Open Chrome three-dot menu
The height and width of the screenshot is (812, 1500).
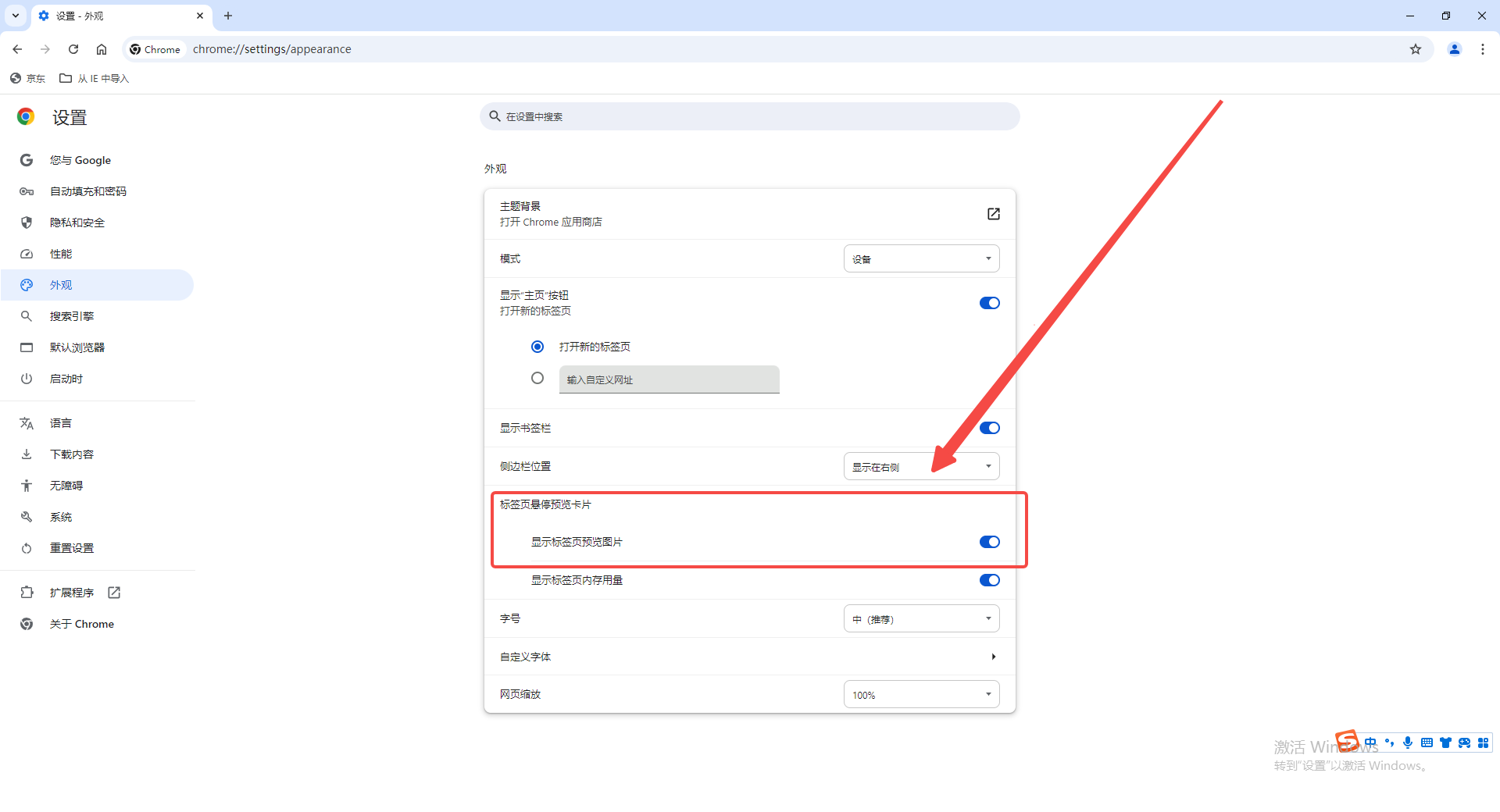point(1483,49)
